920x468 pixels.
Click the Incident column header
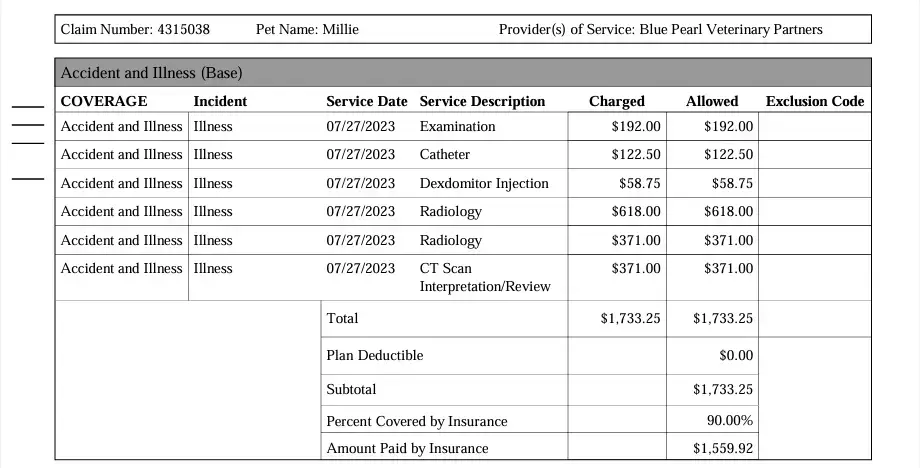(220, 101)
